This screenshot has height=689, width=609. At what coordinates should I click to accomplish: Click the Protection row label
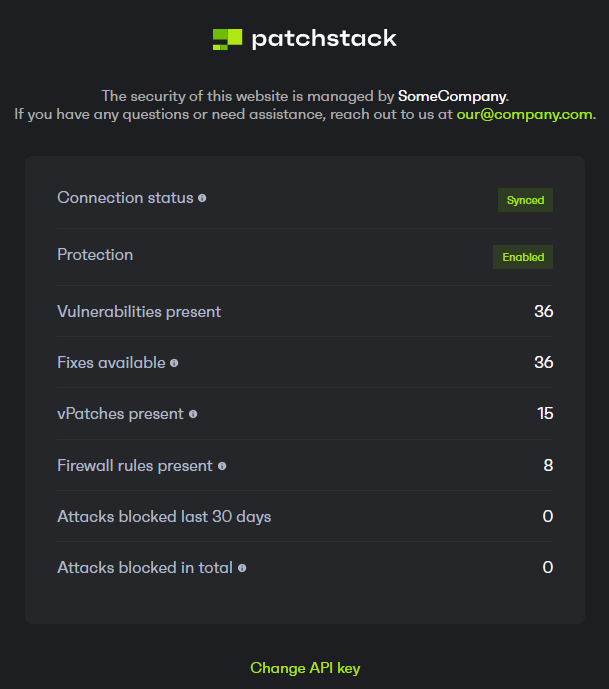tap(95, 255)
